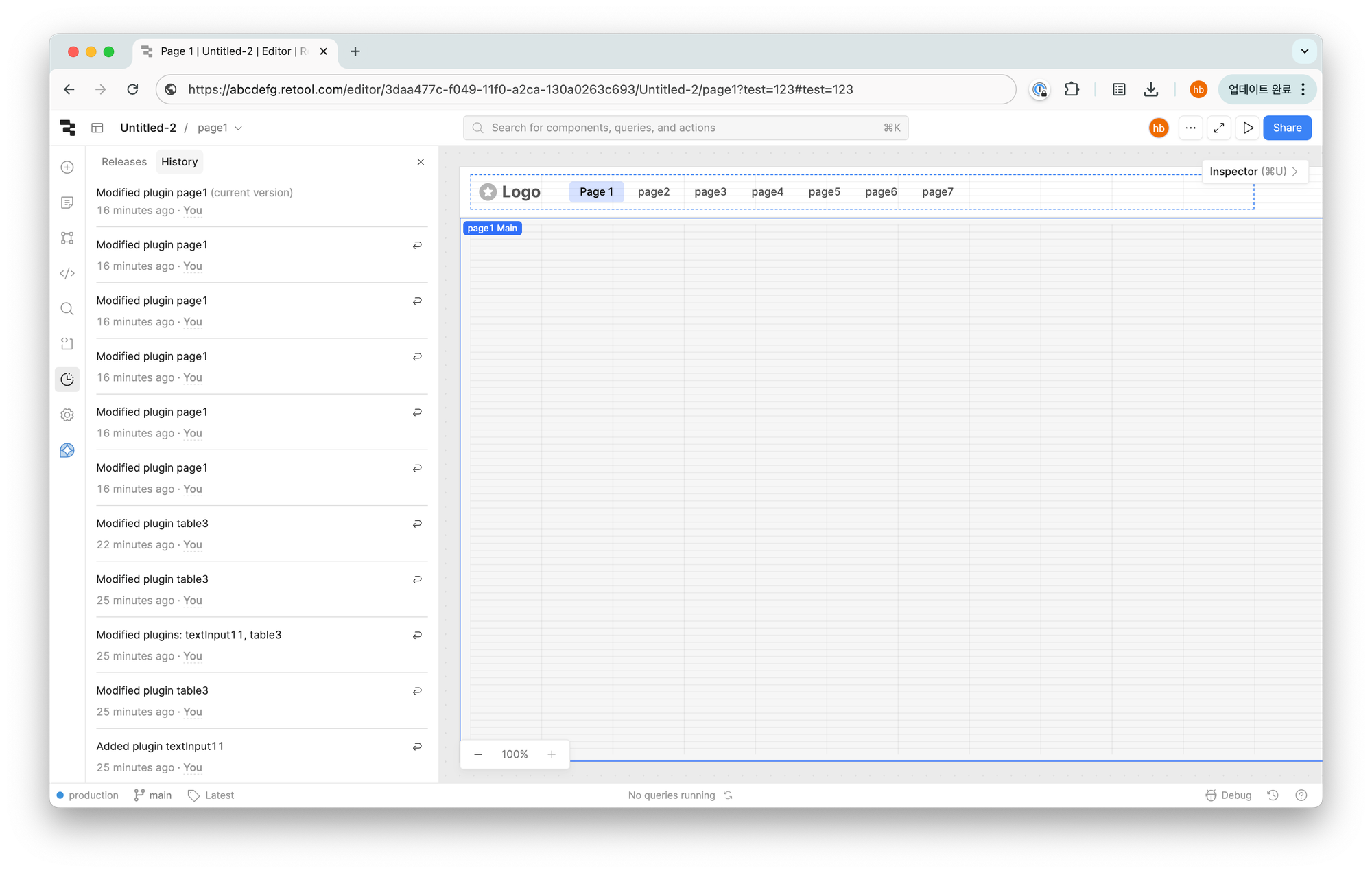Click the zoom in plus control
The height and width of the screenshot is (873, 1372).
pos(551,754)
